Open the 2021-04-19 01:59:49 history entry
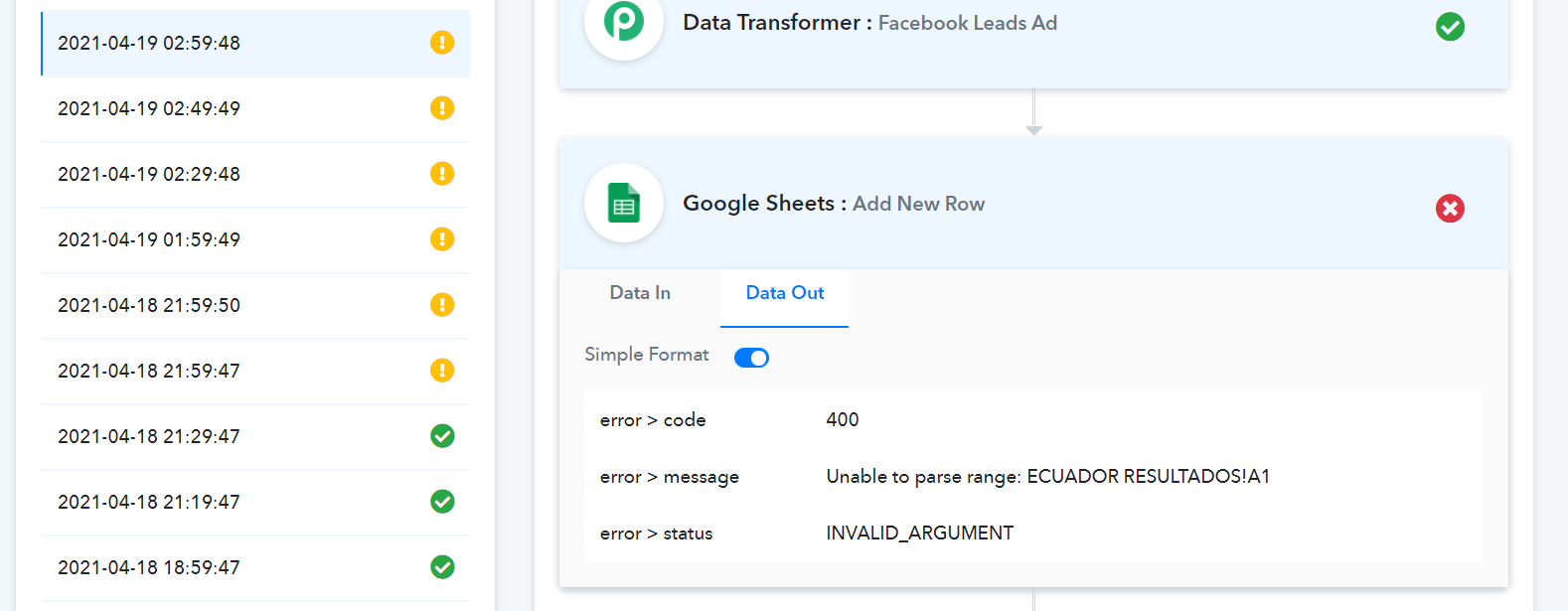The height and width of the screenshot is (611, 1568). (x=255, y=240)
